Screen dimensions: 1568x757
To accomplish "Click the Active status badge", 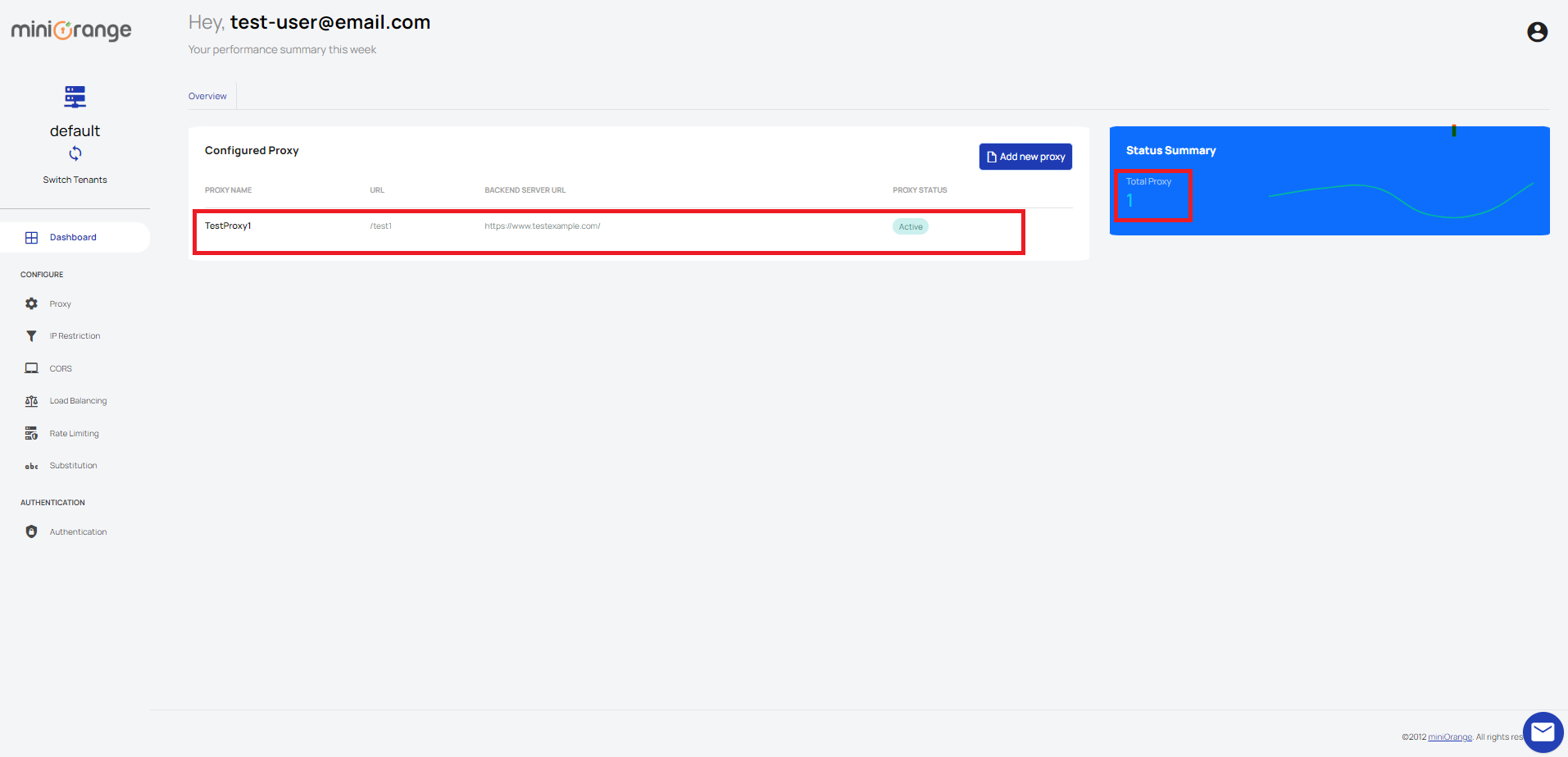I will point(910,226).
